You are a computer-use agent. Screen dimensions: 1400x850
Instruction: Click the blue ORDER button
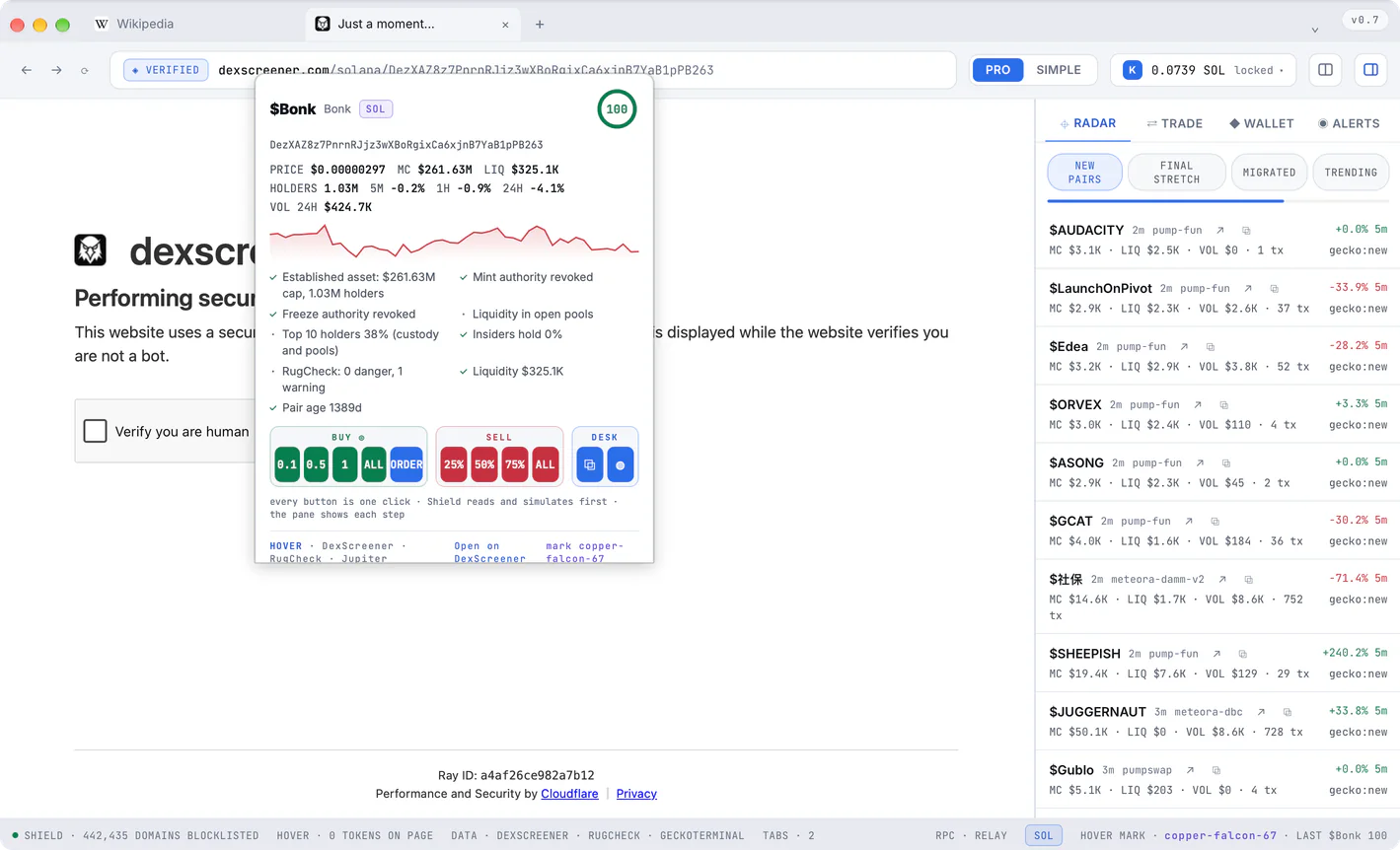coord(406,464)
